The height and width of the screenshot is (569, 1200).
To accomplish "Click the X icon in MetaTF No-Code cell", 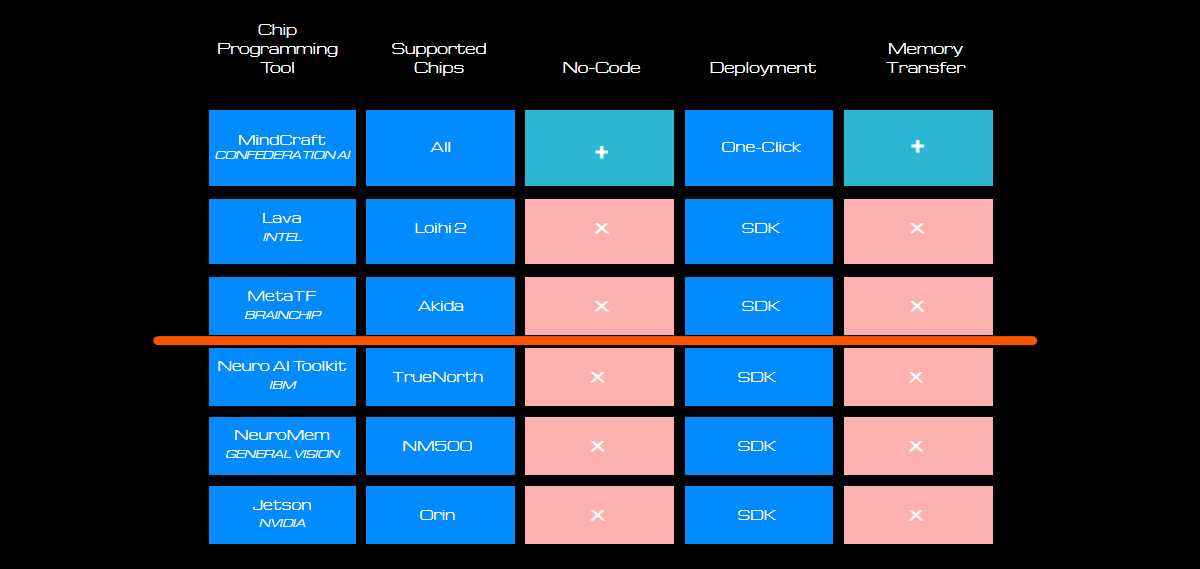I will 601,306.
